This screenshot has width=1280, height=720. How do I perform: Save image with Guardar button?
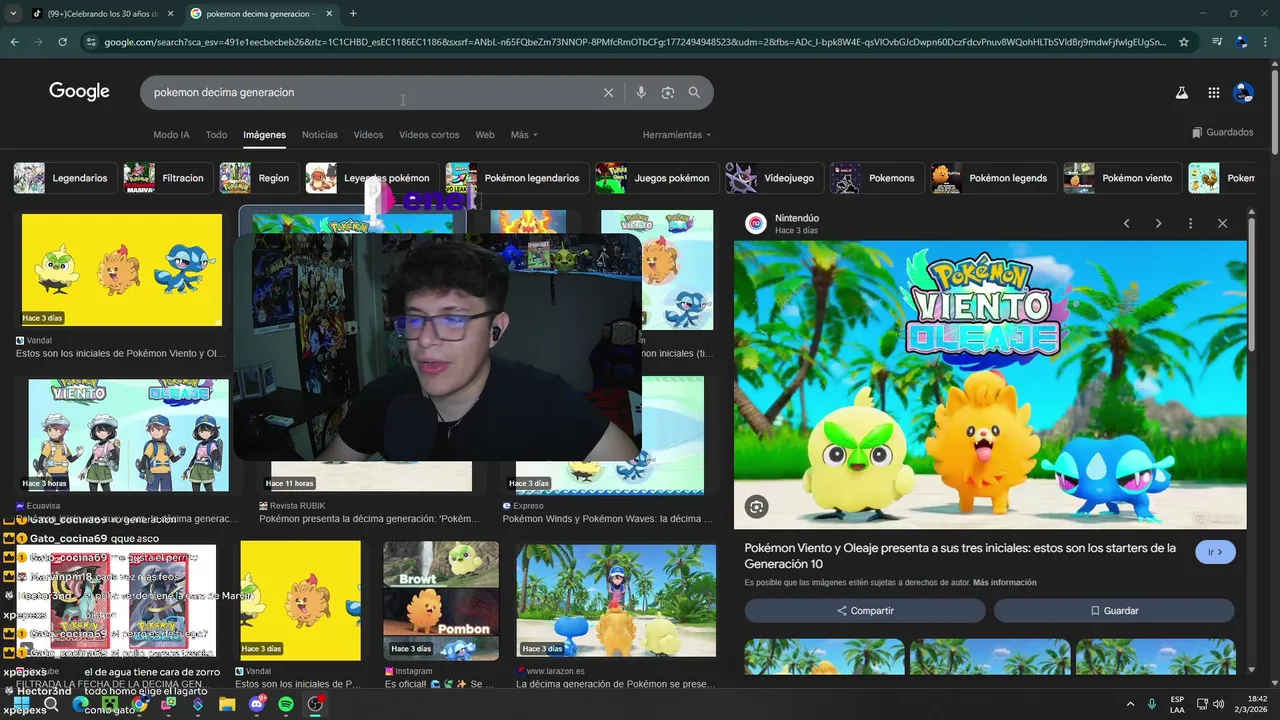(1114, 611)
